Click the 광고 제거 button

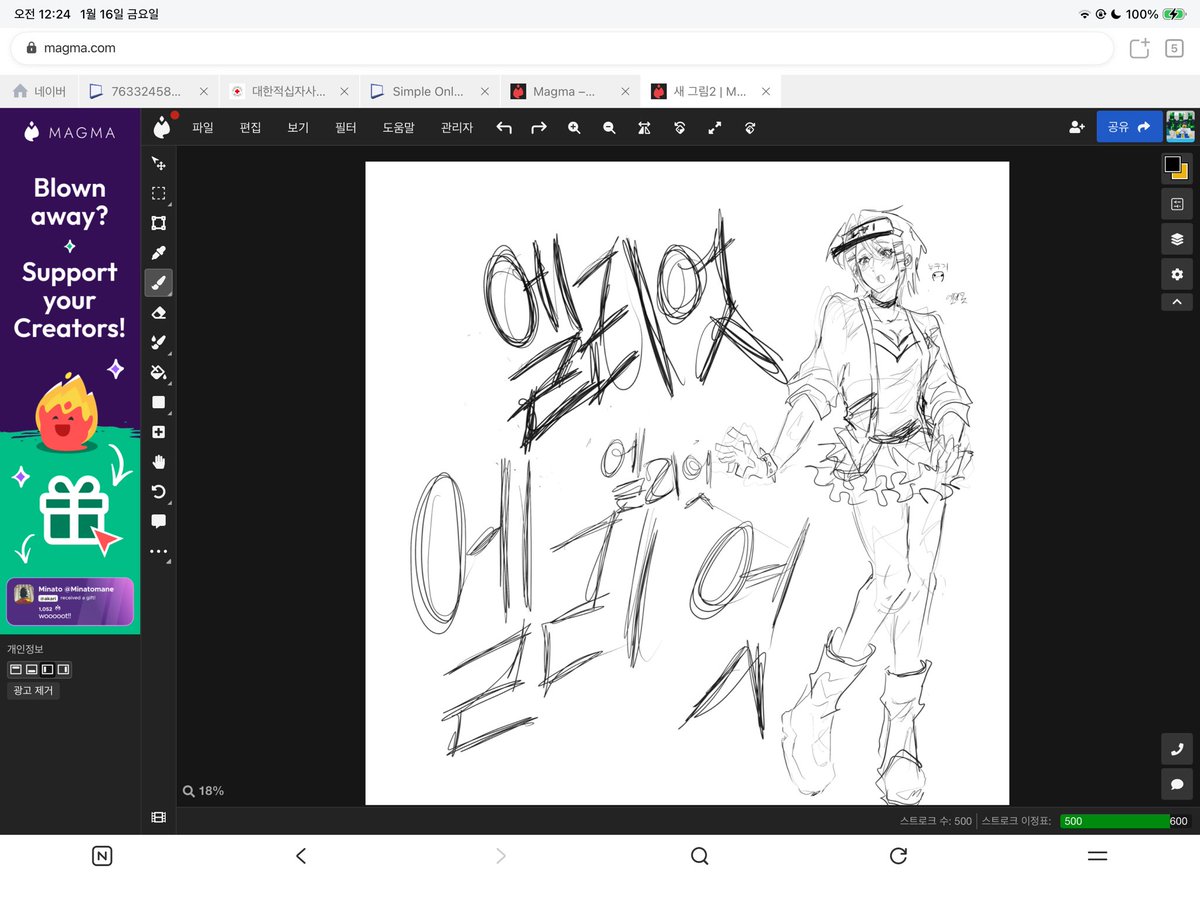point(34,690)
